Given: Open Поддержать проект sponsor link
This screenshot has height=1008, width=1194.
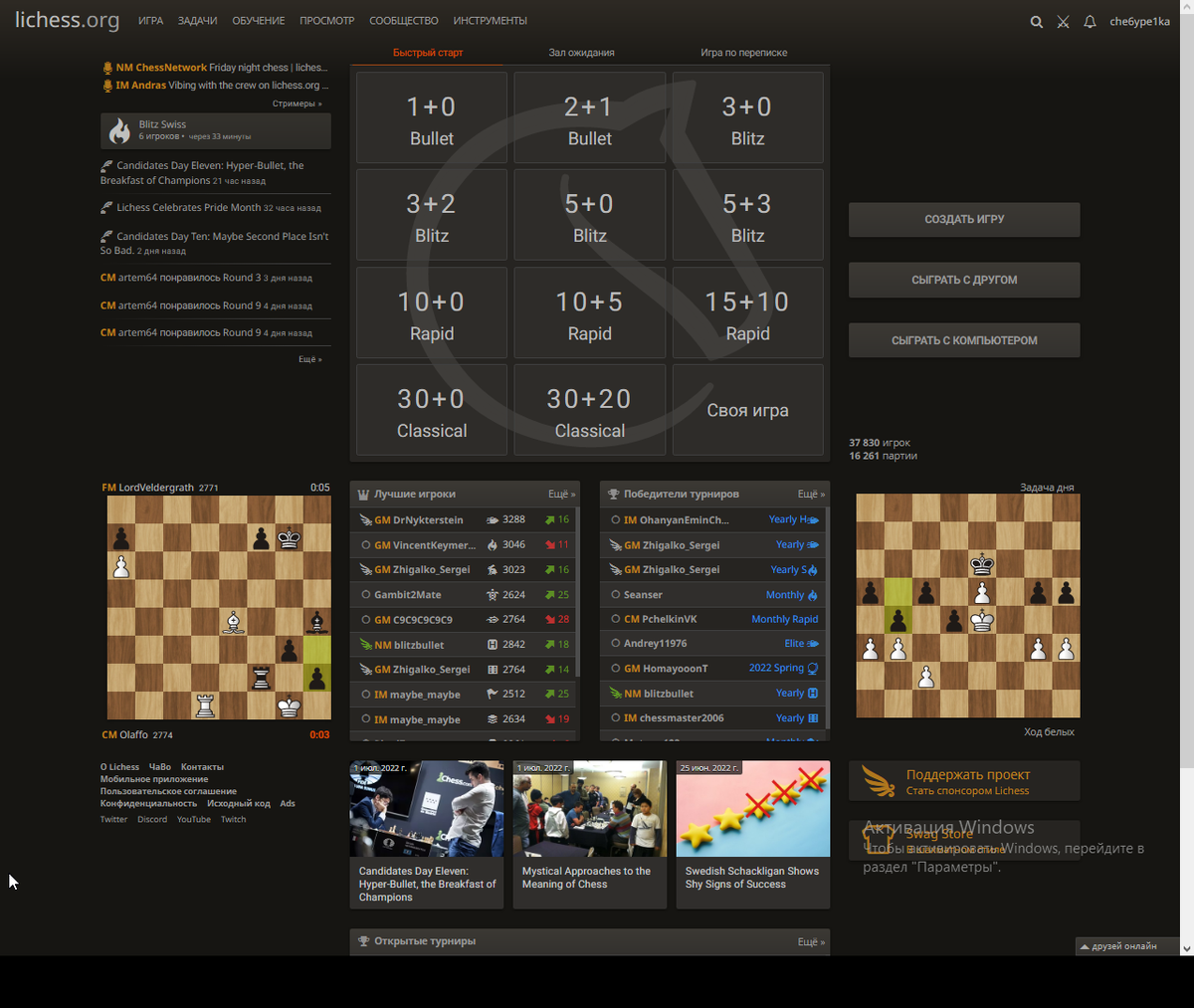Looking at the screenshot, I should click(x=964, y=781).
